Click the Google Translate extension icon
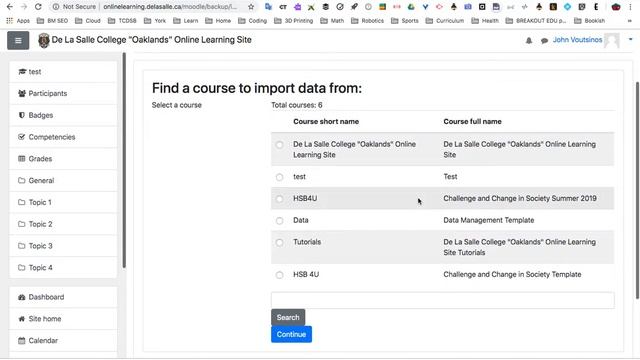Viewport: 640px width, 360px height. pos(268,7)
